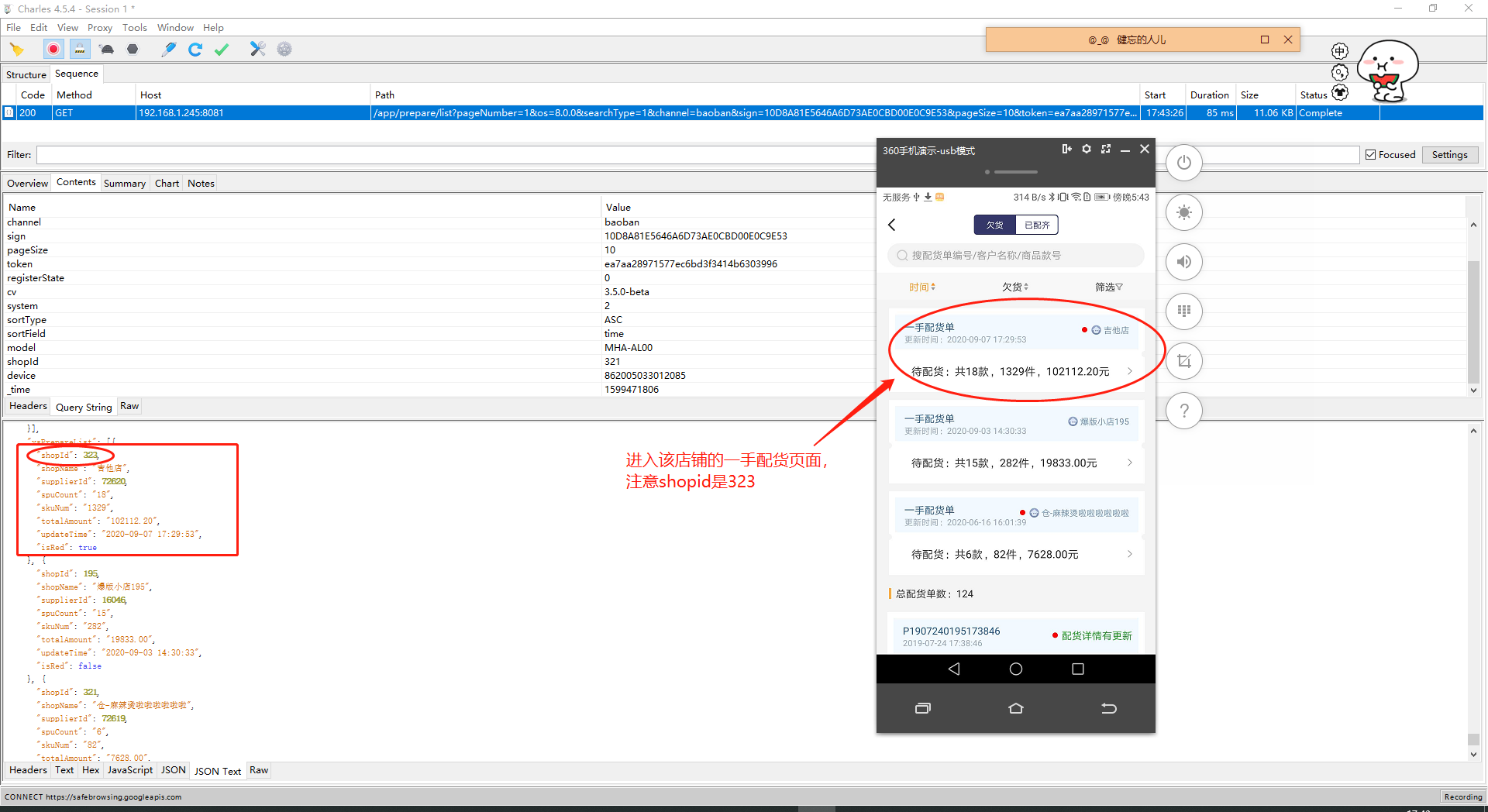Toggle breakpoints hexagon icon
The image size is (1488, 812).
(133, 50)
